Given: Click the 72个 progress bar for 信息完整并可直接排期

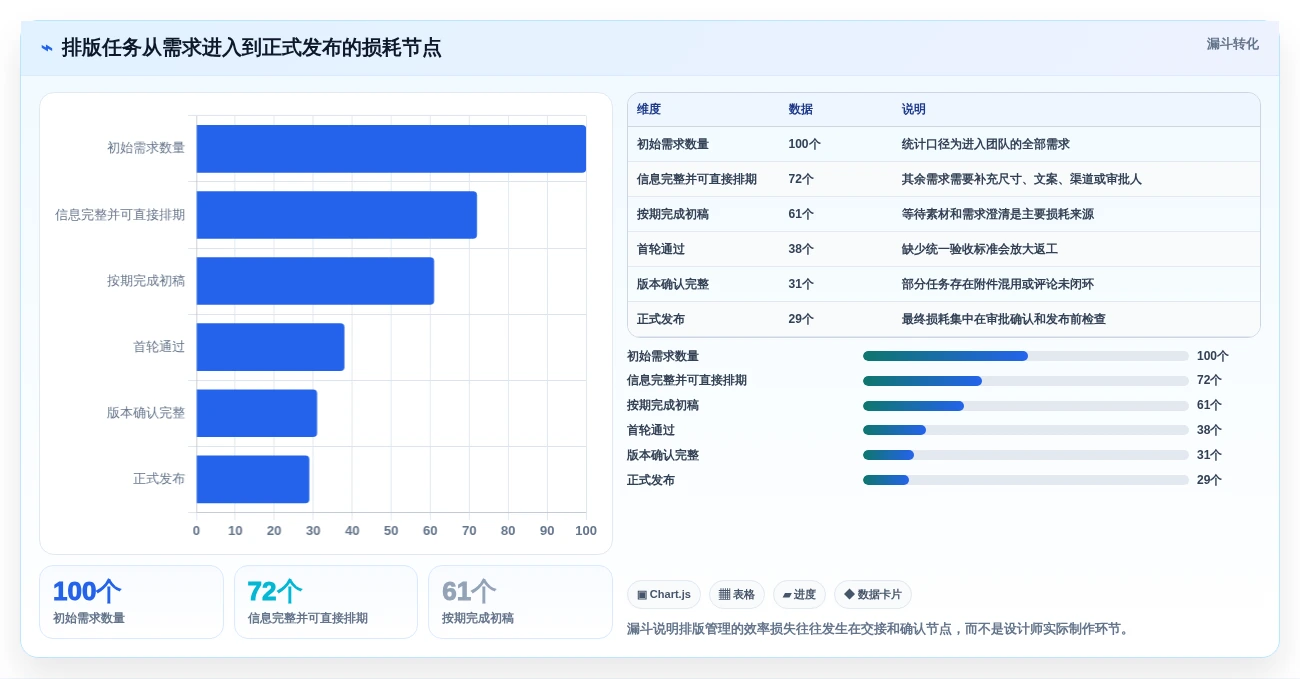Looking at the screenshot, I should pyautogui.click(x=1026, y=381).
